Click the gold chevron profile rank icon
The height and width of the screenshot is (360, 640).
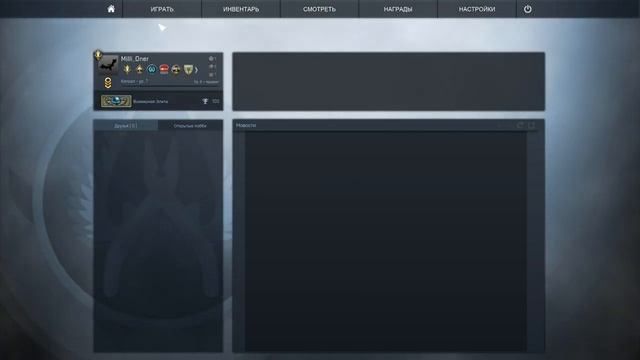108,83
